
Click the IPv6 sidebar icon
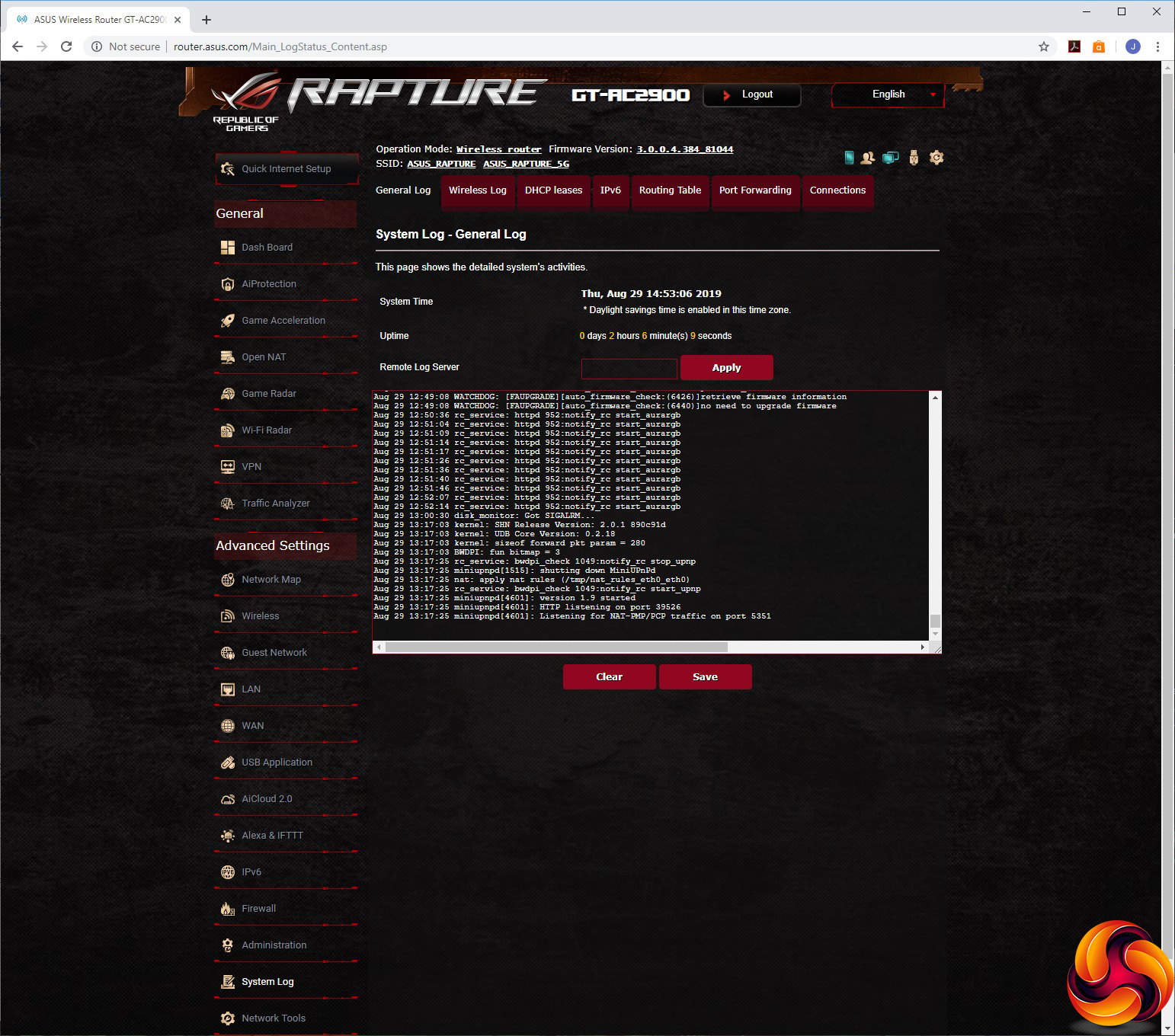tap(227, 872)
